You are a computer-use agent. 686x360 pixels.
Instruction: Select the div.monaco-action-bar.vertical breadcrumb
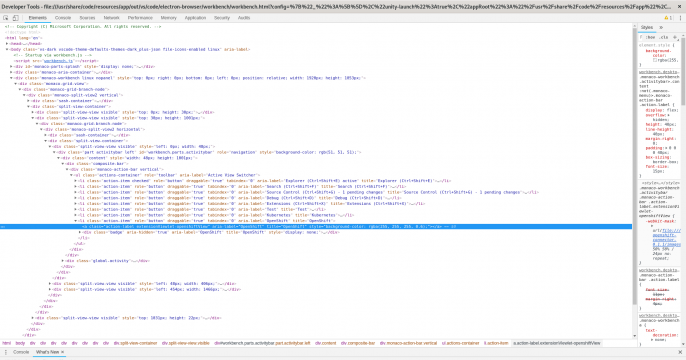408,343
